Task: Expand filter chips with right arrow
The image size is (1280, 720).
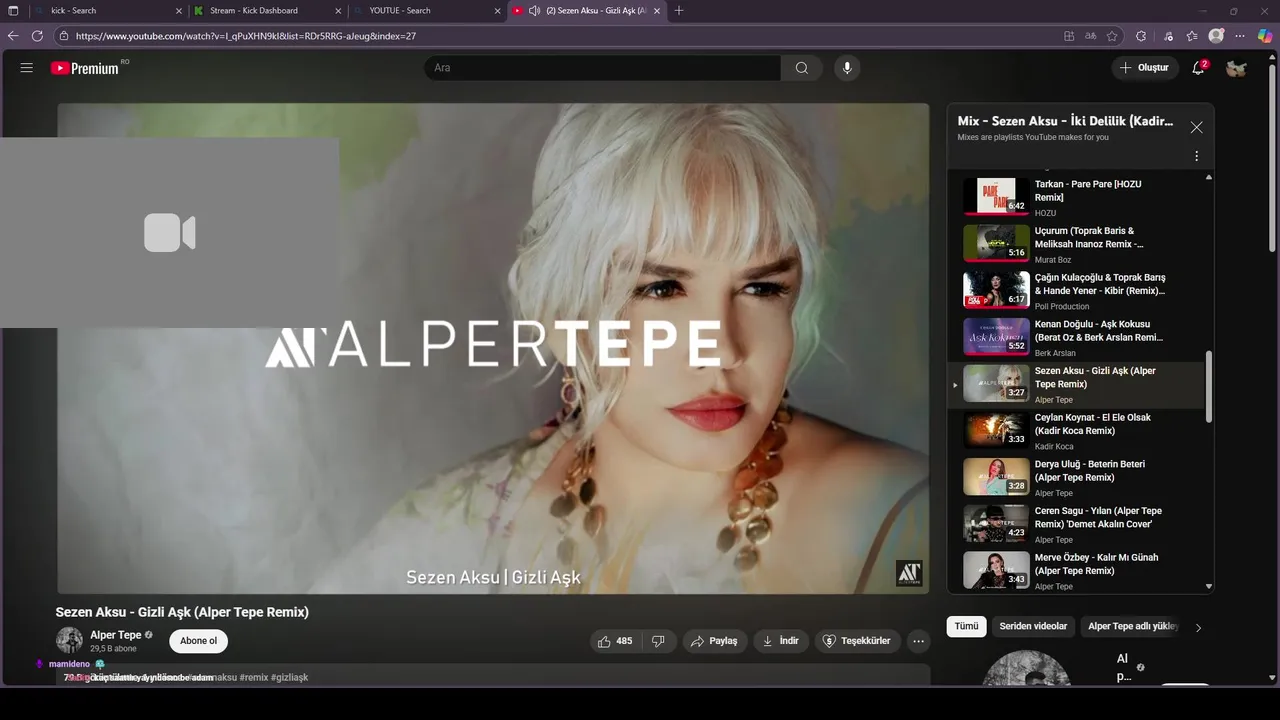Action: point(1198,627)
